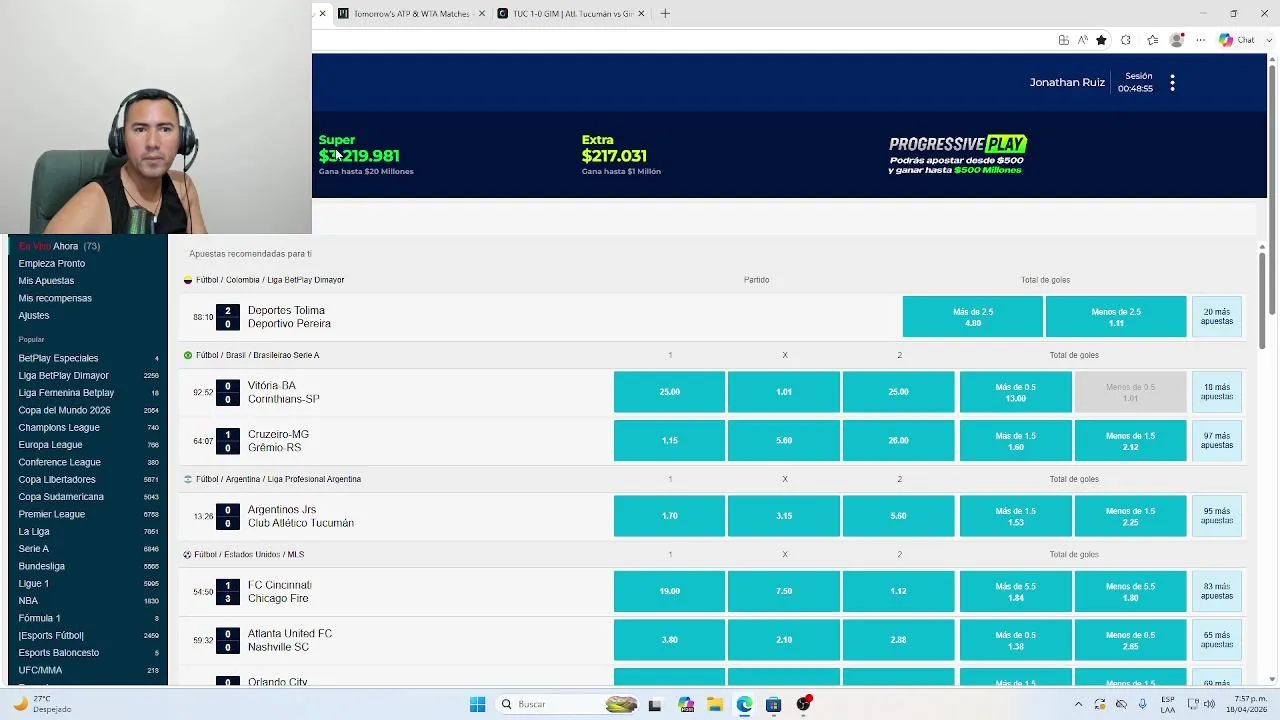Image resolution: width=1280 pixels, height=720 pixels.
Task: Open Empieza Pronto in sidebar
Action: tap(52, 263)
